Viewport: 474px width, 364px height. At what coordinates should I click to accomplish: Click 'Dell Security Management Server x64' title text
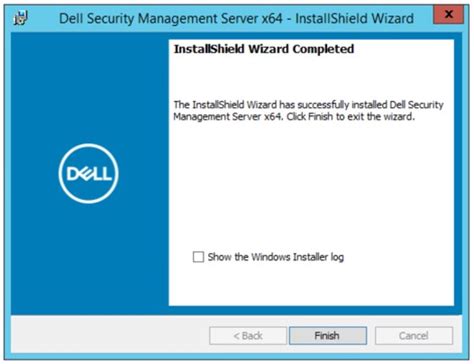point(171,18)
